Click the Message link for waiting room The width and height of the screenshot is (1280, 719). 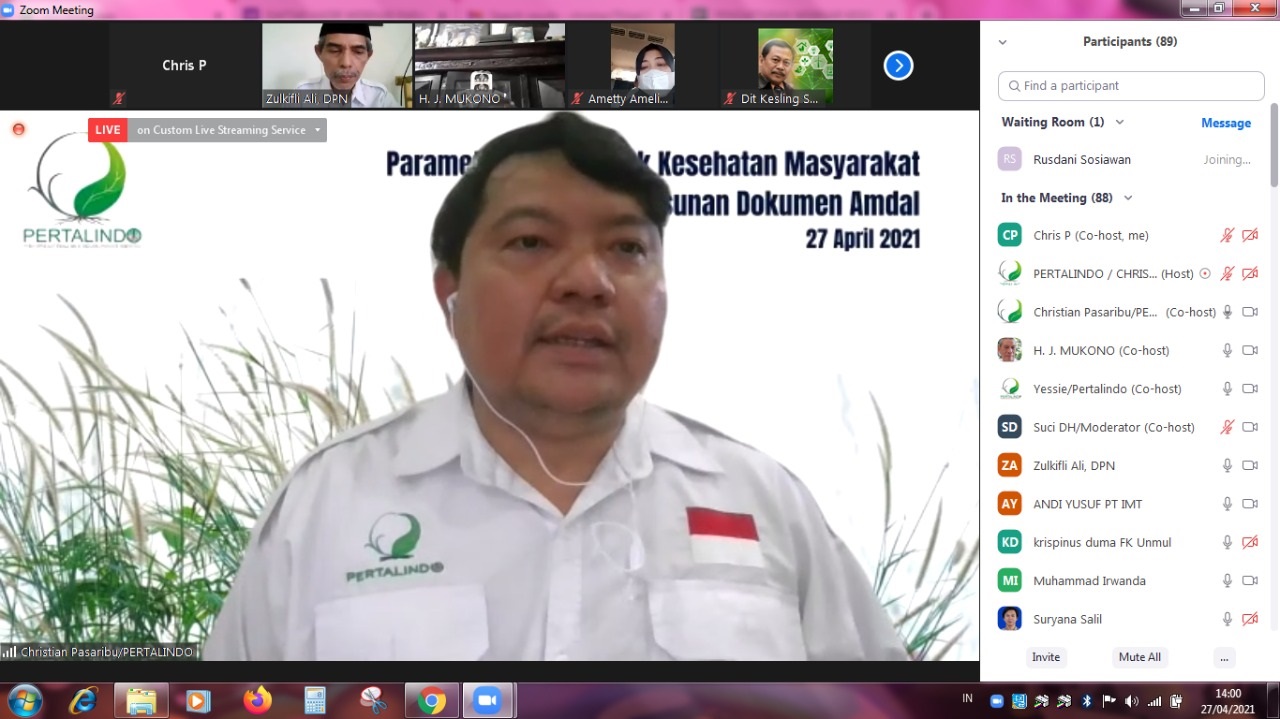tap(1225, 123)
